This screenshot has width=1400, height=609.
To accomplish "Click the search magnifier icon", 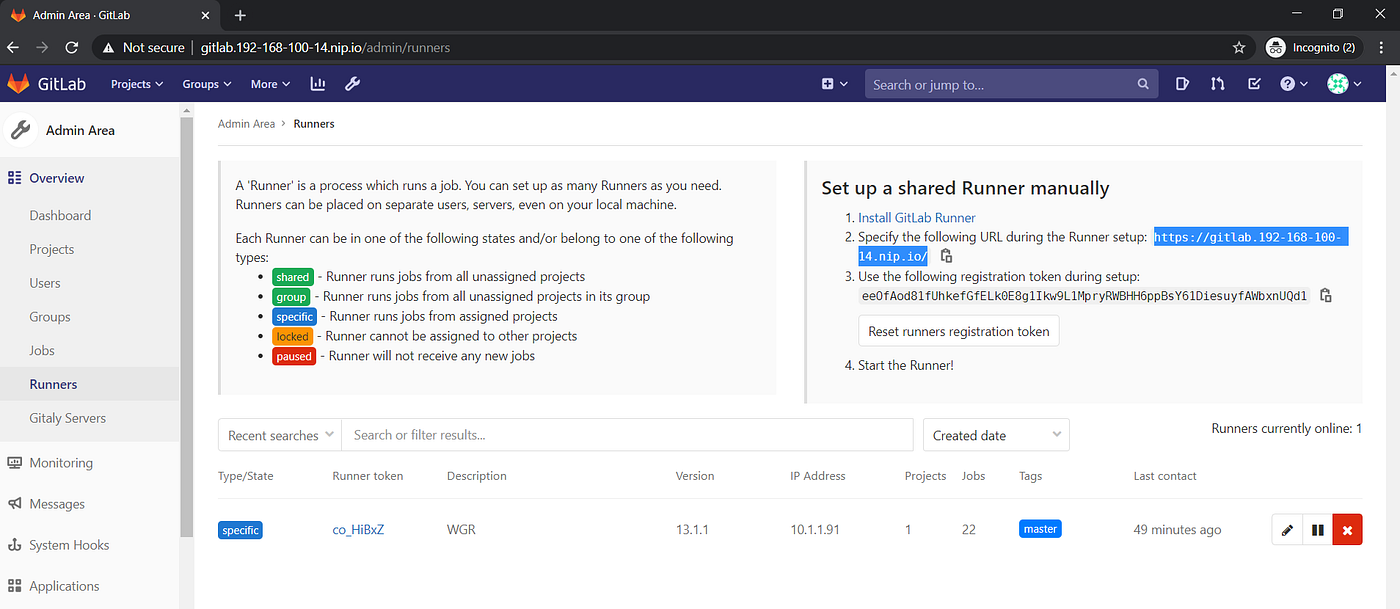I will tap(1143, 85).
